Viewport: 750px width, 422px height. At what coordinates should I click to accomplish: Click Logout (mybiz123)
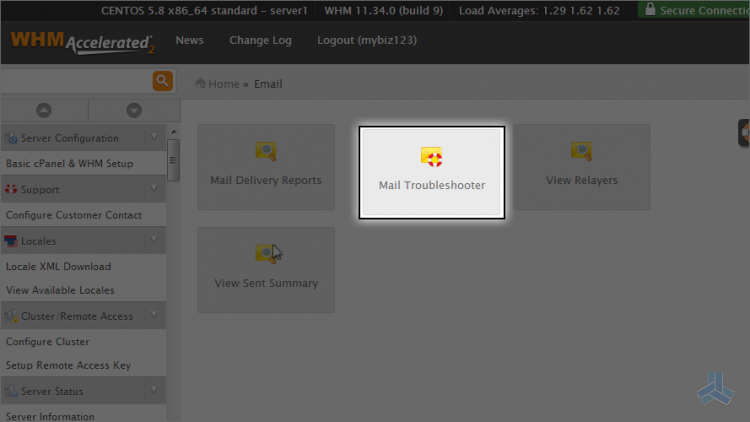(x=367, y=41)
